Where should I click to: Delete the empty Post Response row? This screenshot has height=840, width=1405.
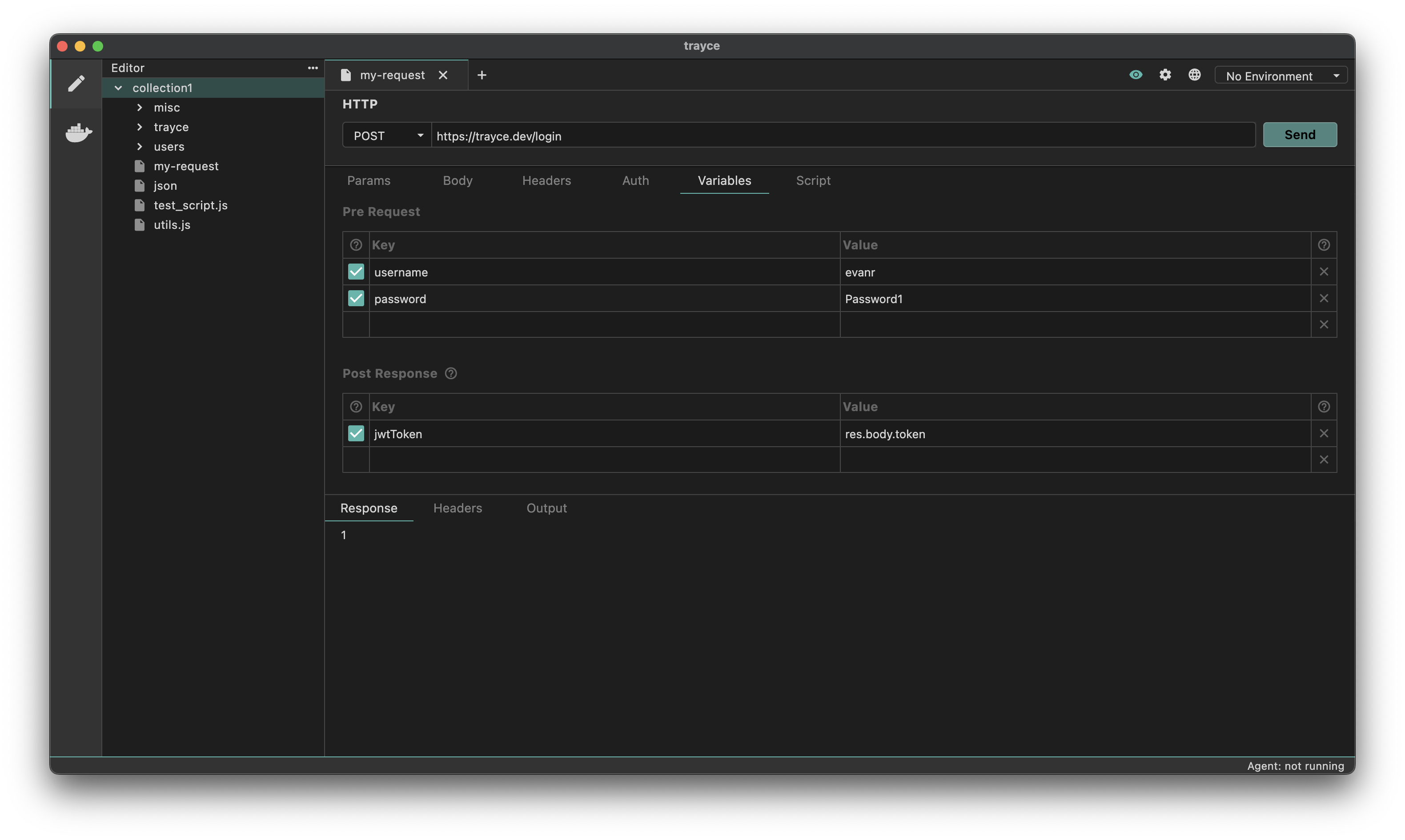click(x=1324, y=460)
